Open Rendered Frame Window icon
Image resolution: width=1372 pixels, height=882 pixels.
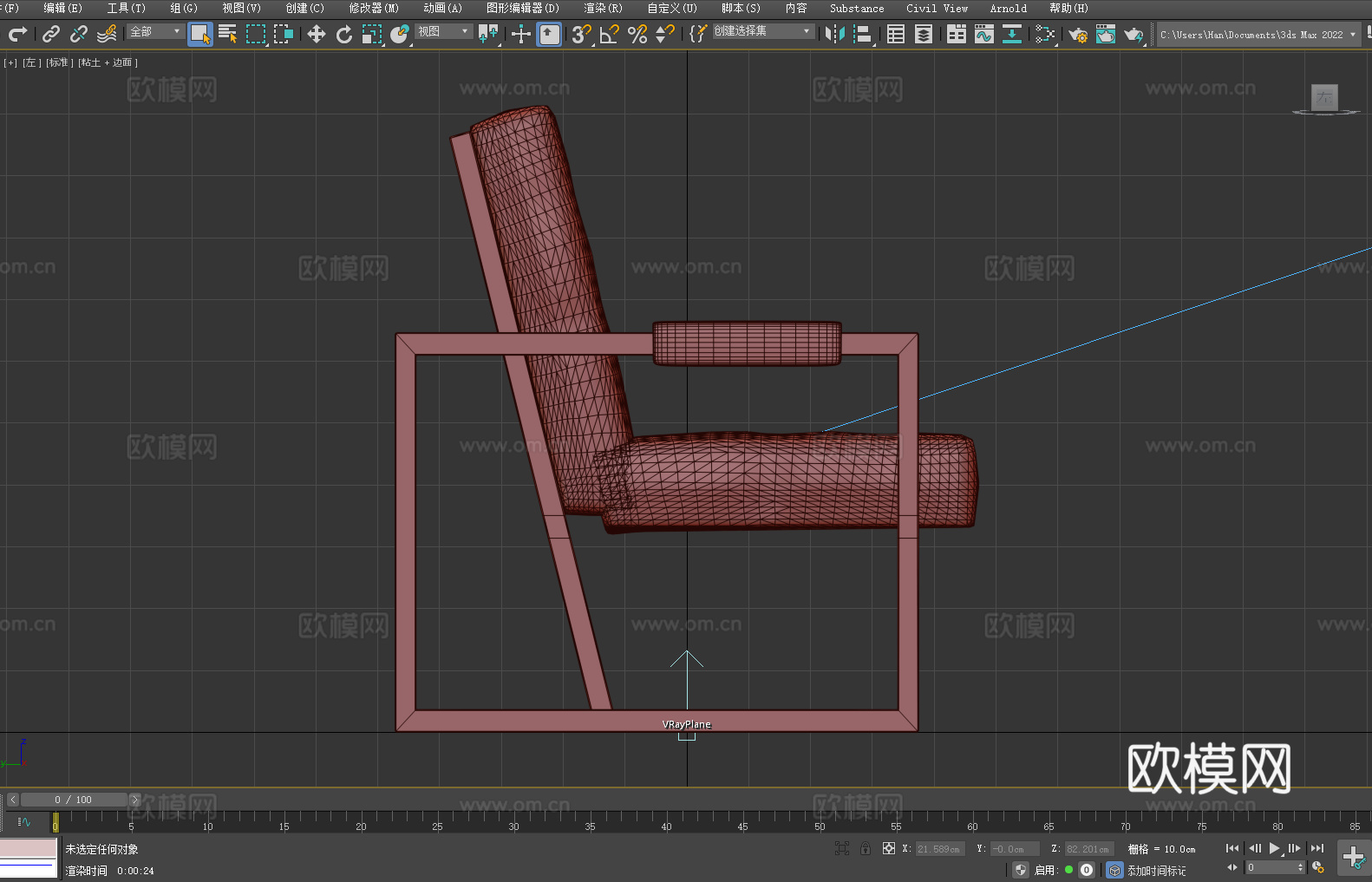pyautogui.click(x=1106, y=34)
